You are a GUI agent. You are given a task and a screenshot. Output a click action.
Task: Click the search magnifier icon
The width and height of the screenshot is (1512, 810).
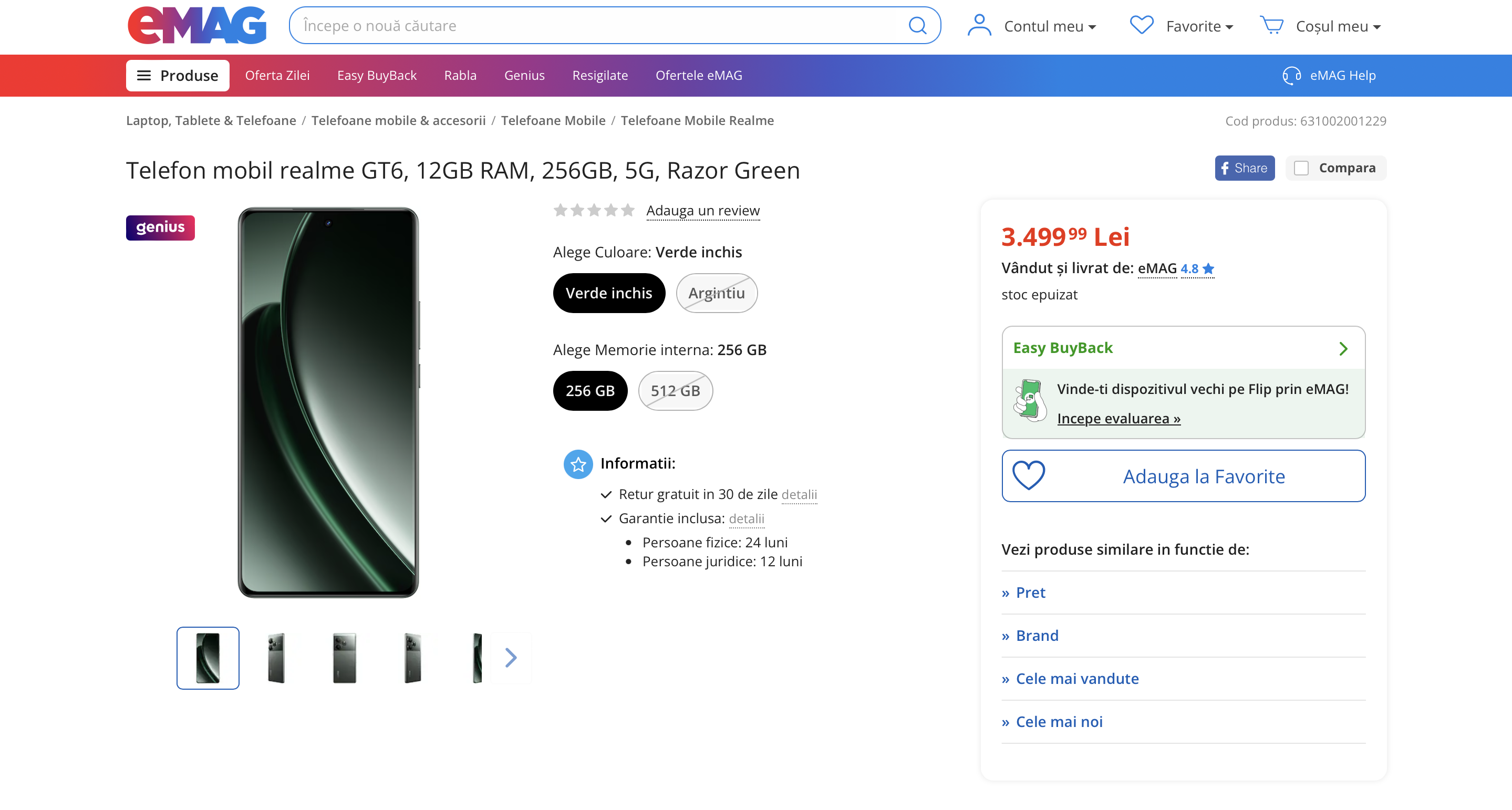[917, 26]
